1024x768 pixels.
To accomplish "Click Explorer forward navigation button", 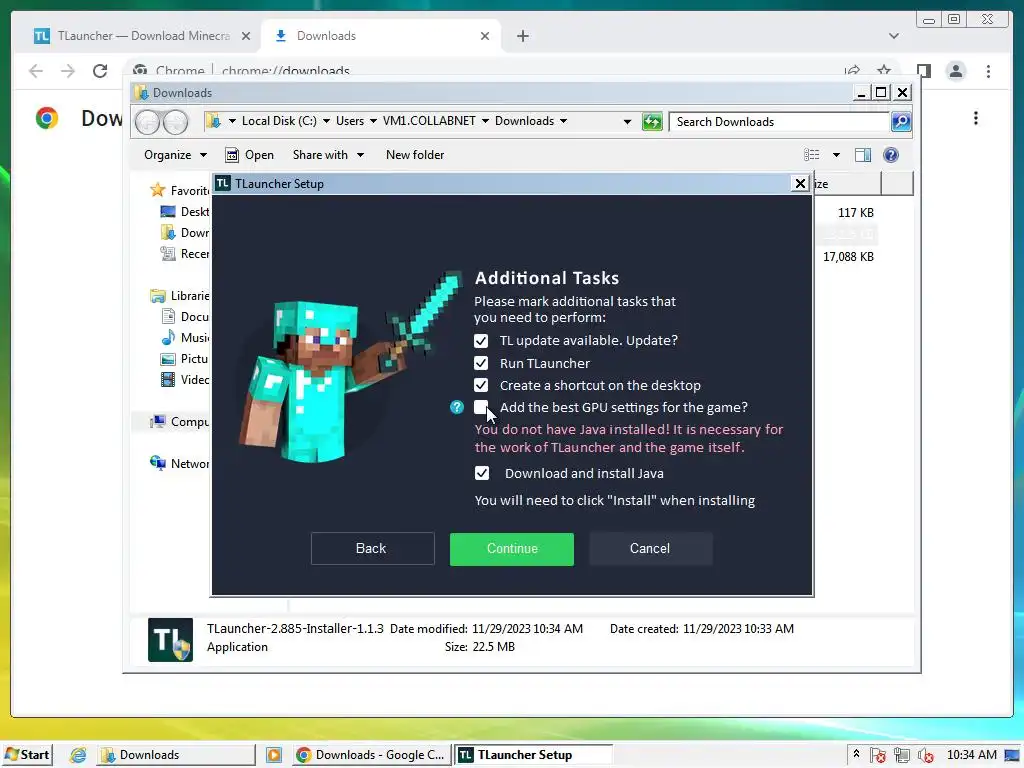I will tap(175, 122).
